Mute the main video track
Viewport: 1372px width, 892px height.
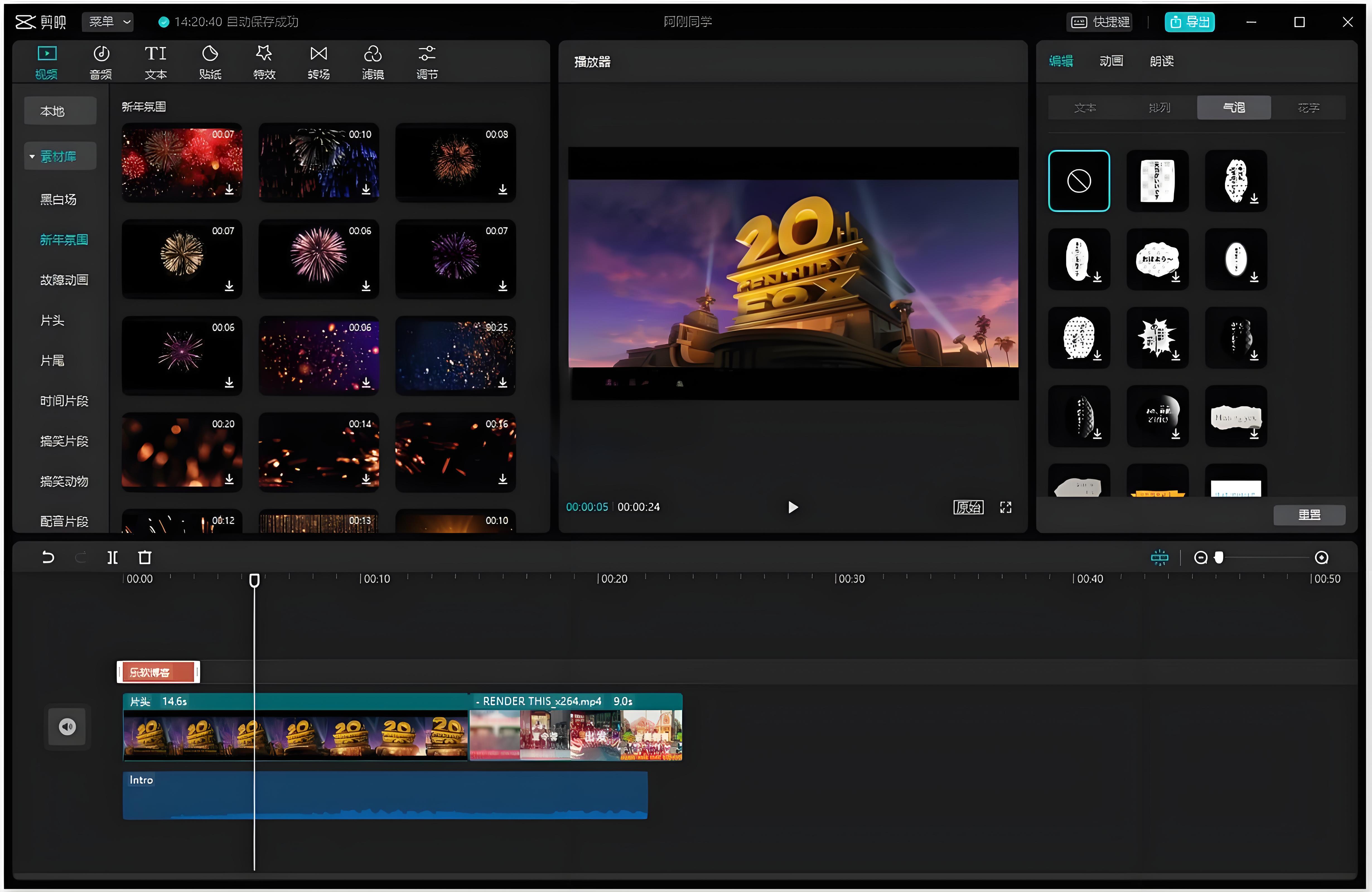click(x=67, y=727)
